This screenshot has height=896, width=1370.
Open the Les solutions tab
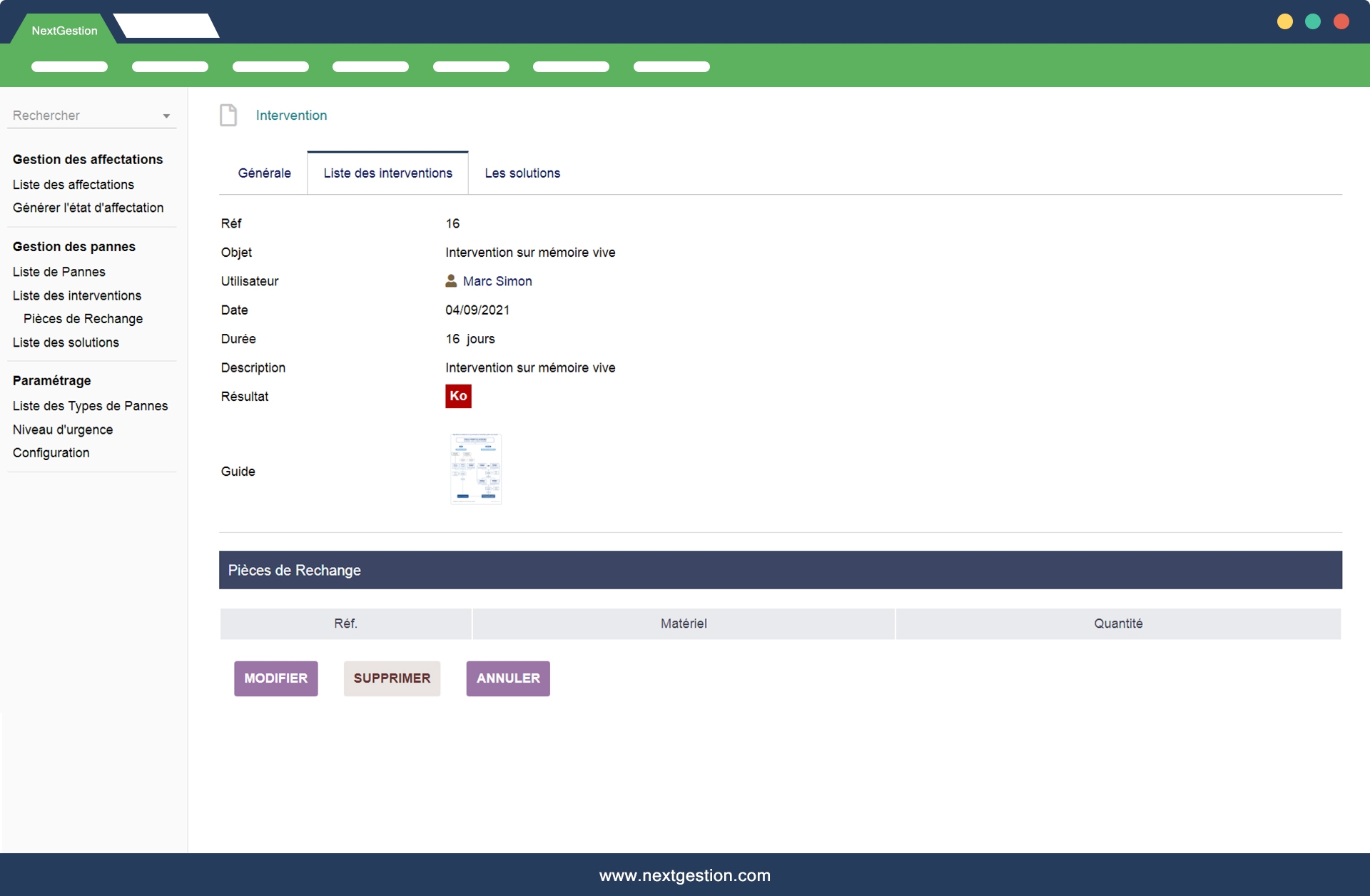522,173
